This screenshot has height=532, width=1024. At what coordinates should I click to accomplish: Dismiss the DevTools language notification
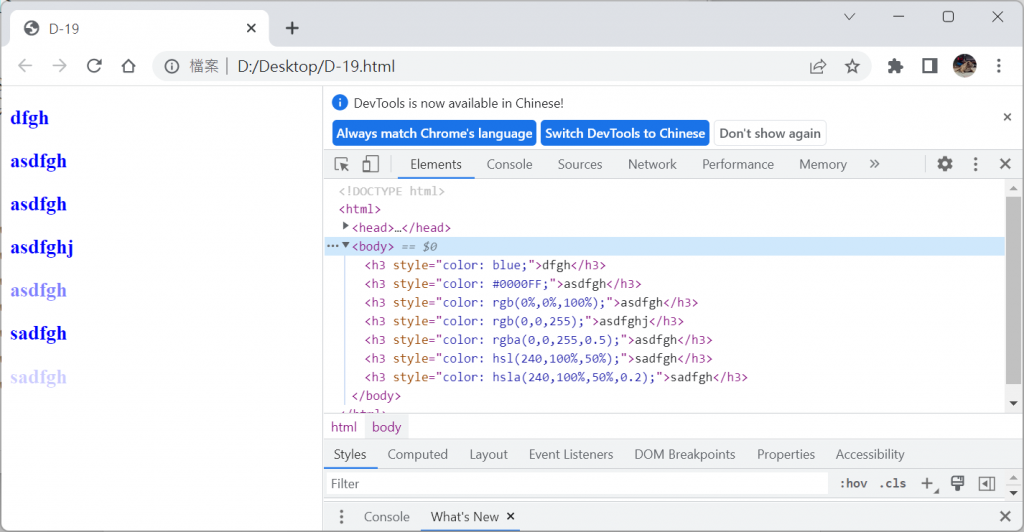point(1007,117)
